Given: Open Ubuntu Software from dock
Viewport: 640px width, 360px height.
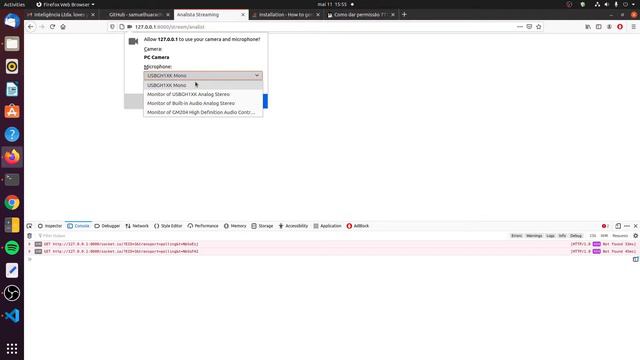Looking at the screenshot, I should (12, 111).
